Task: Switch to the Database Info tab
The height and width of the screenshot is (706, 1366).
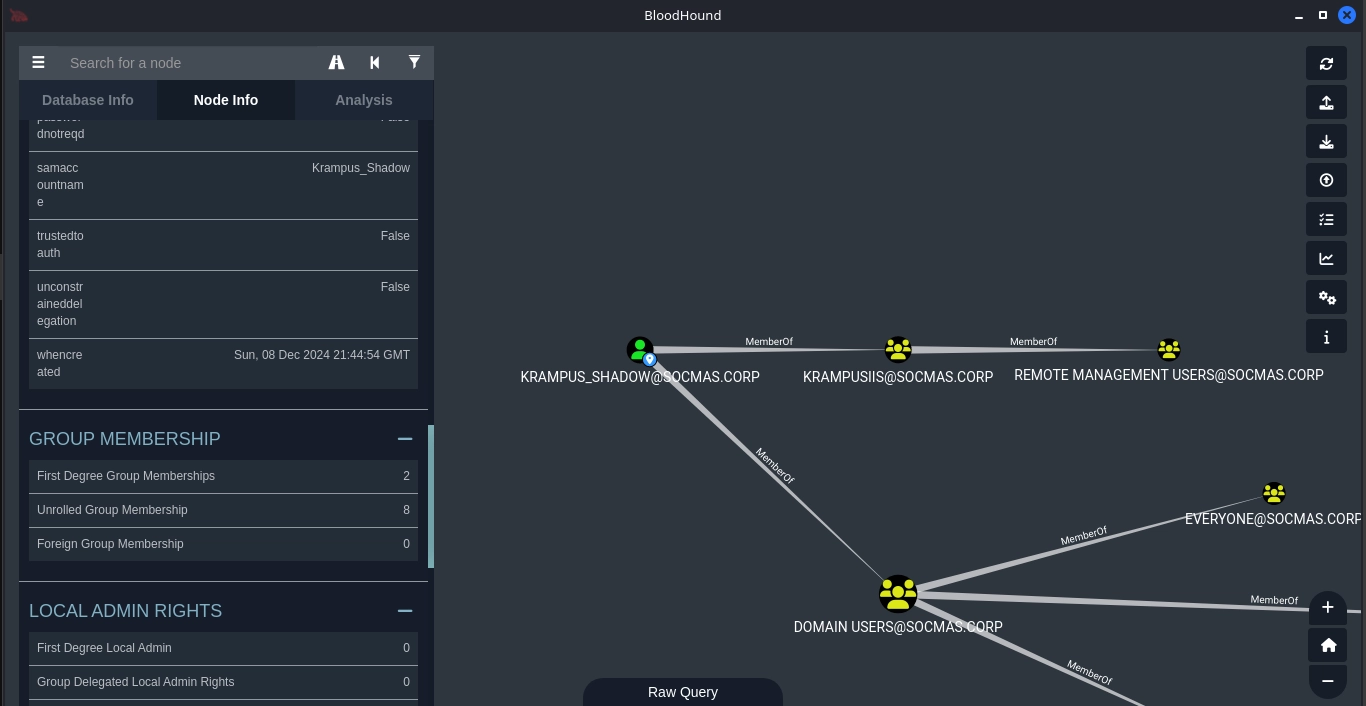Action: 87,100
